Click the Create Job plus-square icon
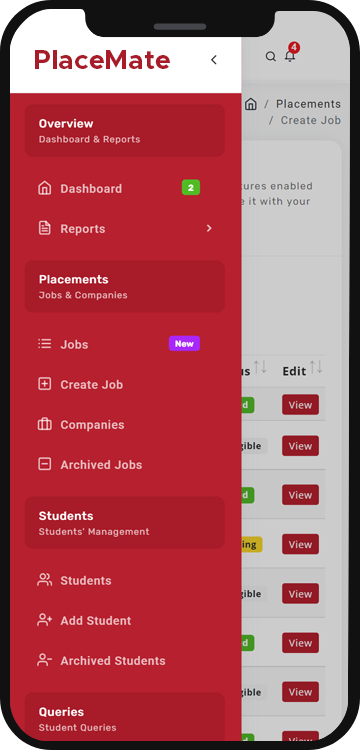The width and height of the screenshot is (360, 750). tap(44, 384)
